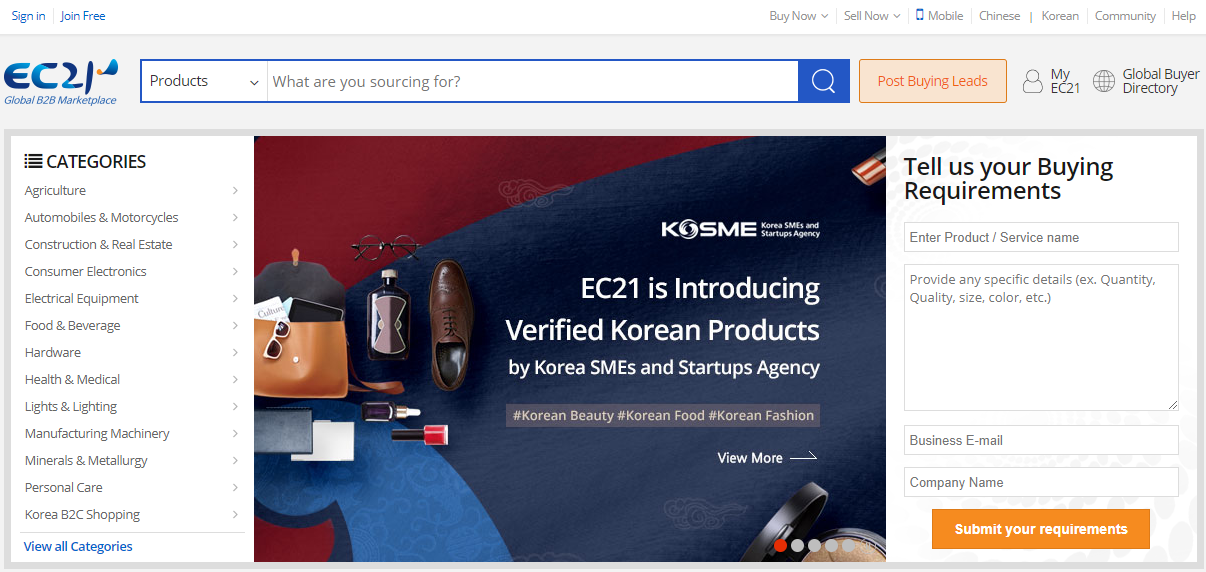Image resolution: width=1206 pixels, height=572 pixels.
Task: Expand the Agriculture category chevron
Action: (235, 190)
